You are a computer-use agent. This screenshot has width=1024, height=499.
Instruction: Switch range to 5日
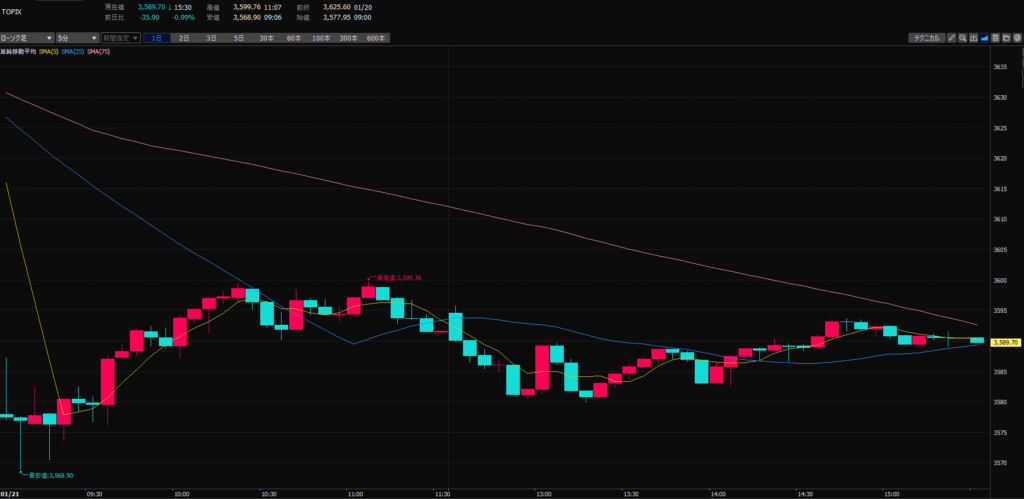pos(238,37)
